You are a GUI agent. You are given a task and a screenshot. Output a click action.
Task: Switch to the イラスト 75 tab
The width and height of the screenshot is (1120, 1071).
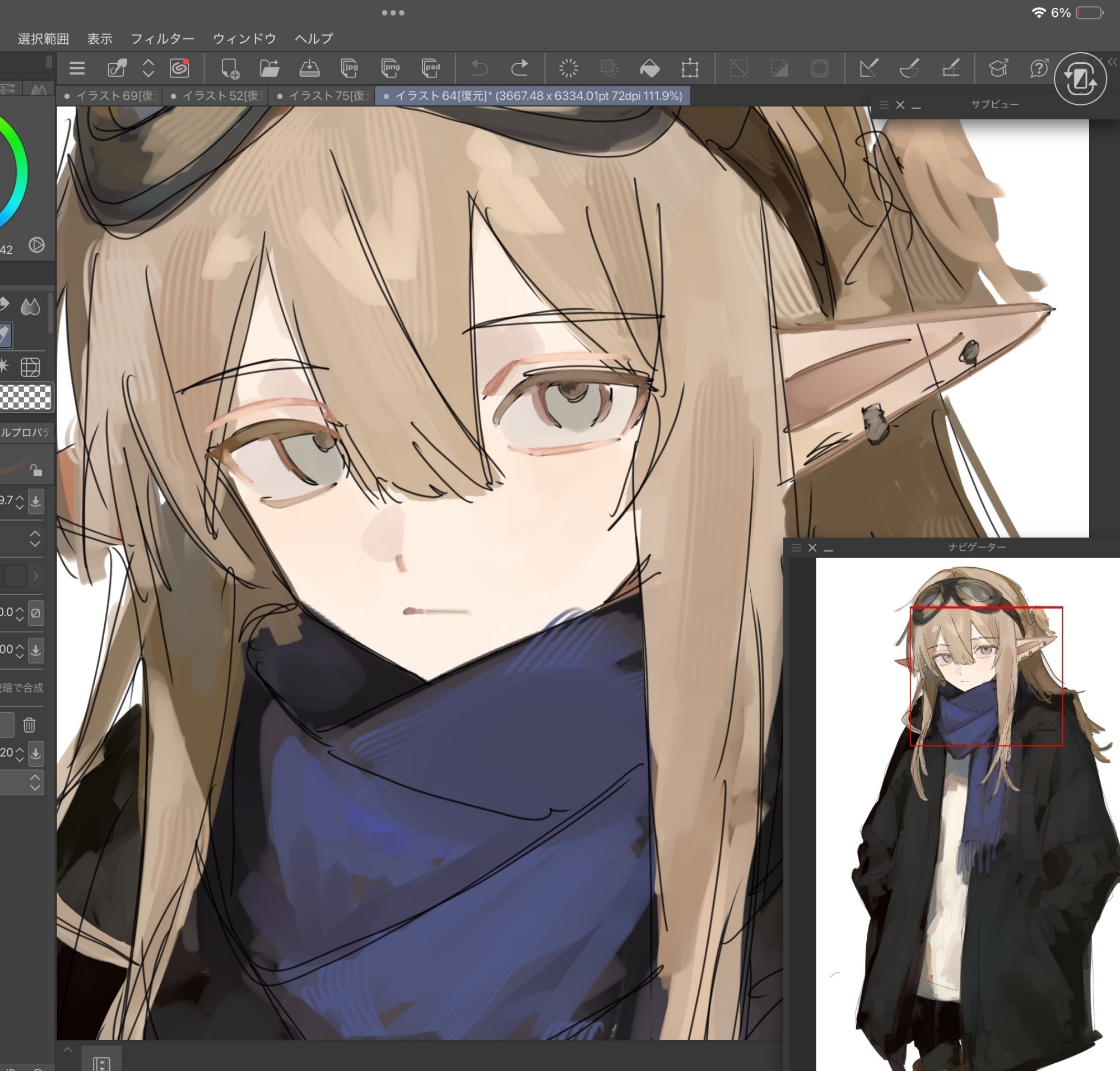[324, 96]
